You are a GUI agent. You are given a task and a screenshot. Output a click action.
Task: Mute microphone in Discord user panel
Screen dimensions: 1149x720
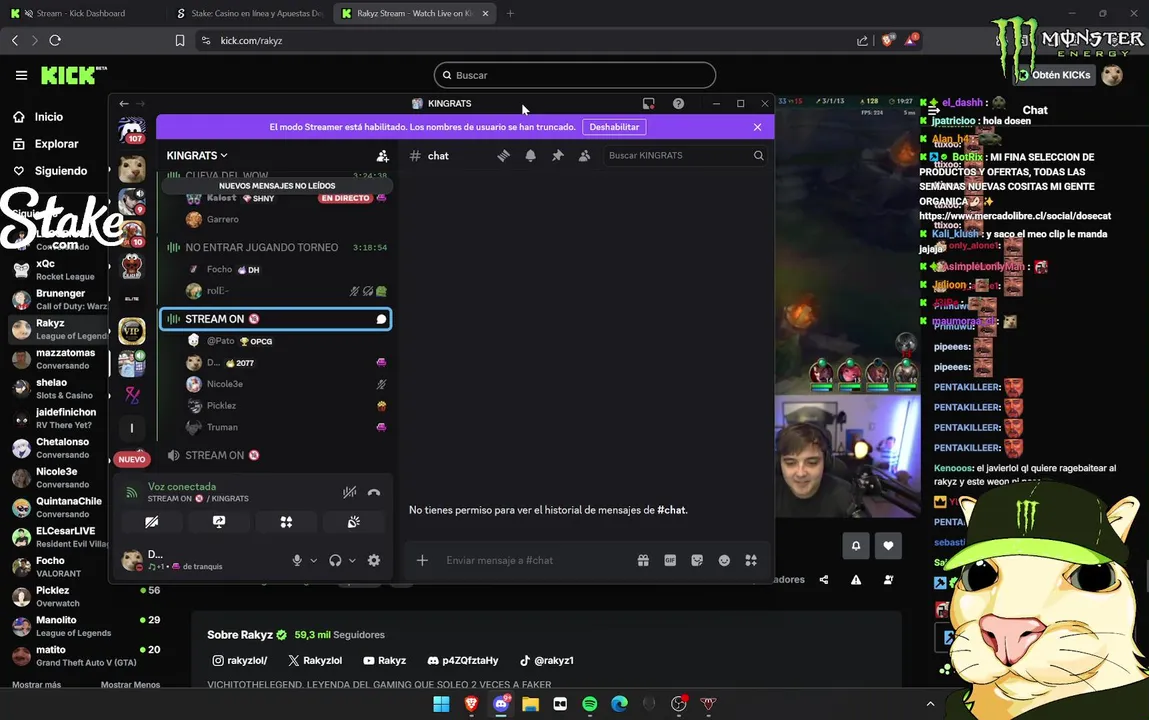297,560
